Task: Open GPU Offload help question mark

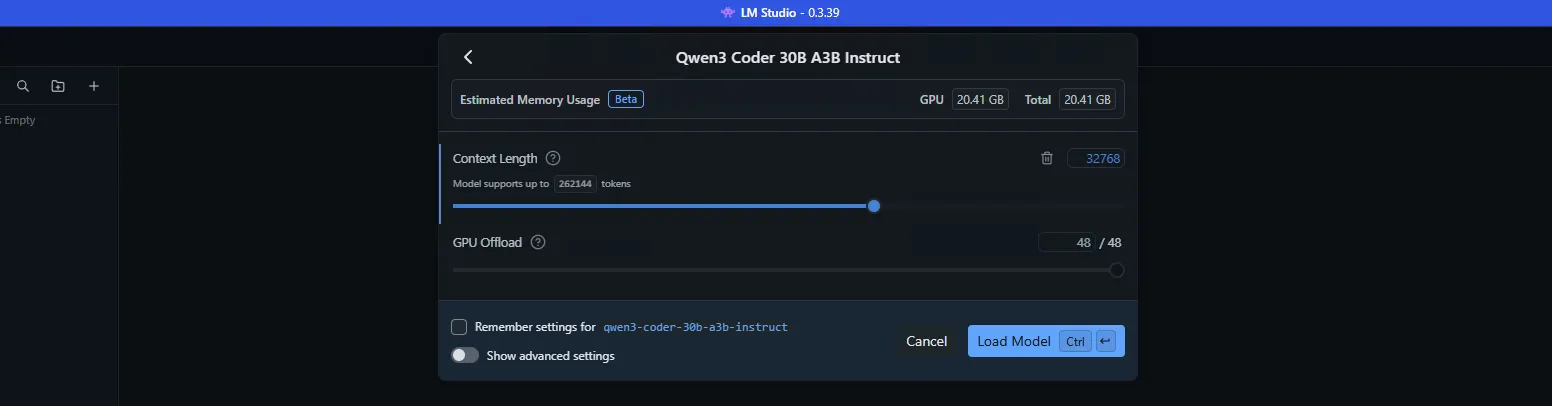Action: click(x=538, y=242)
